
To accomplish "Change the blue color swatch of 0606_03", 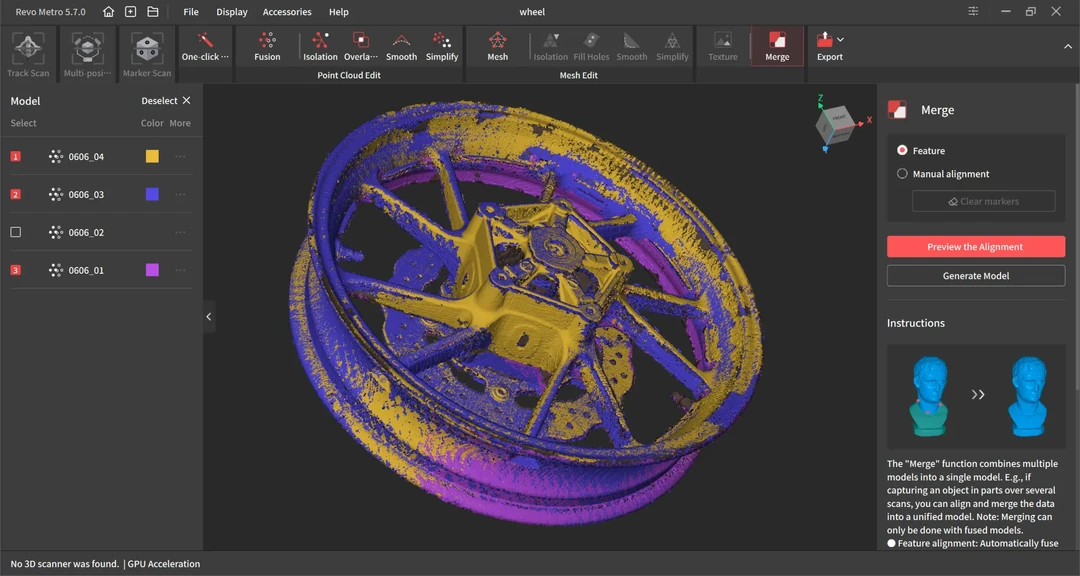I will pyautogui.click(x=152, y=194).
